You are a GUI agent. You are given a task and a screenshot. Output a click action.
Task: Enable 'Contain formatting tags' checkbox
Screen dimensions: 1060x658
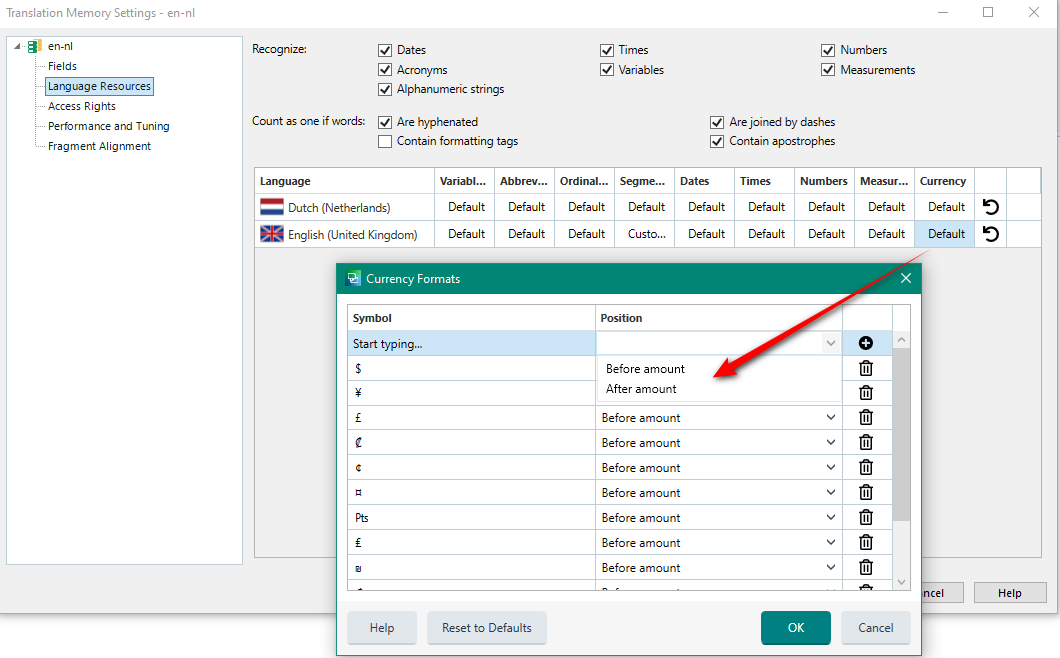click(385, 141)
